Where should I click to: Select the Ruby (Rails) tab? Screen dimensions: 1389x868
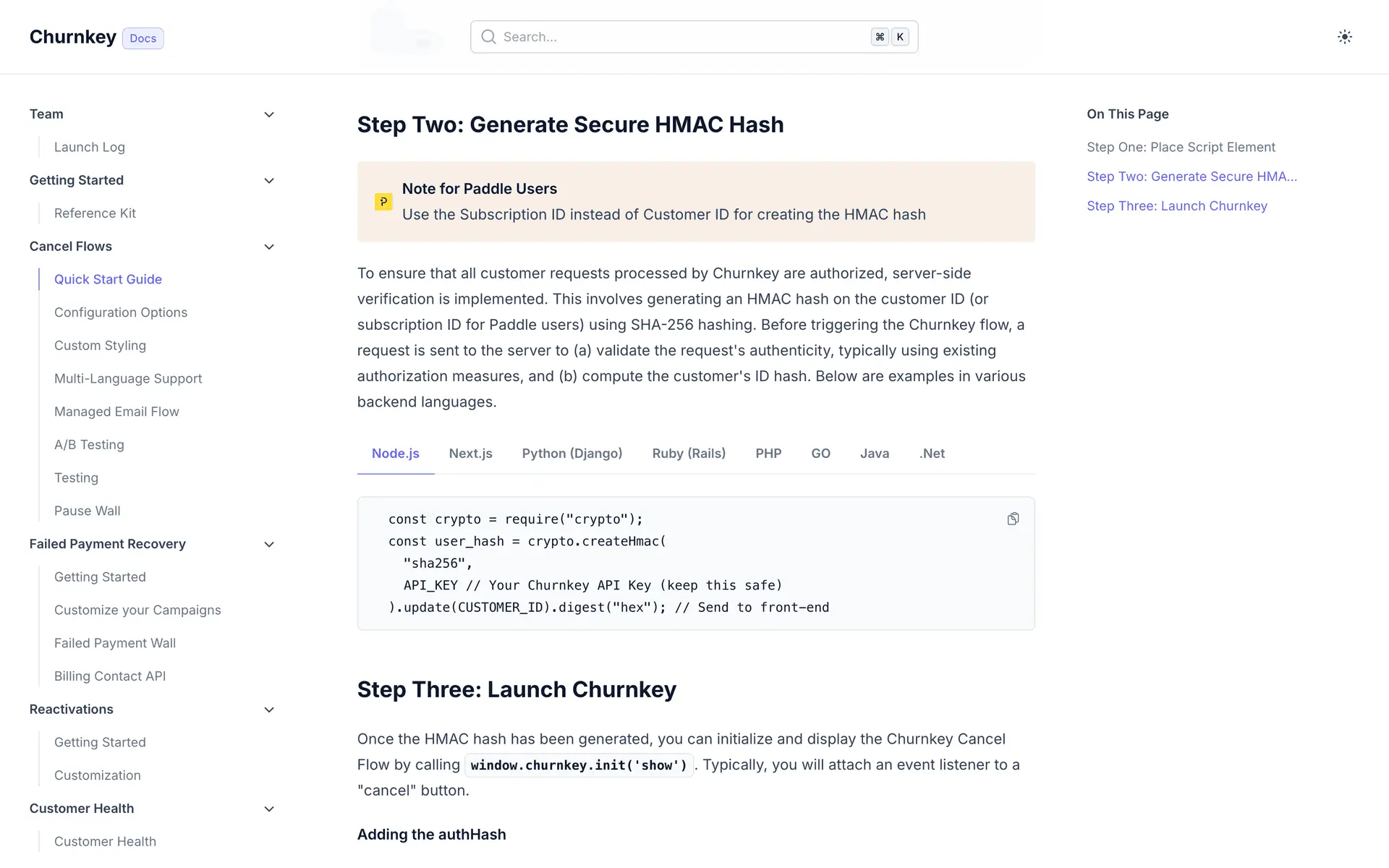688,454
